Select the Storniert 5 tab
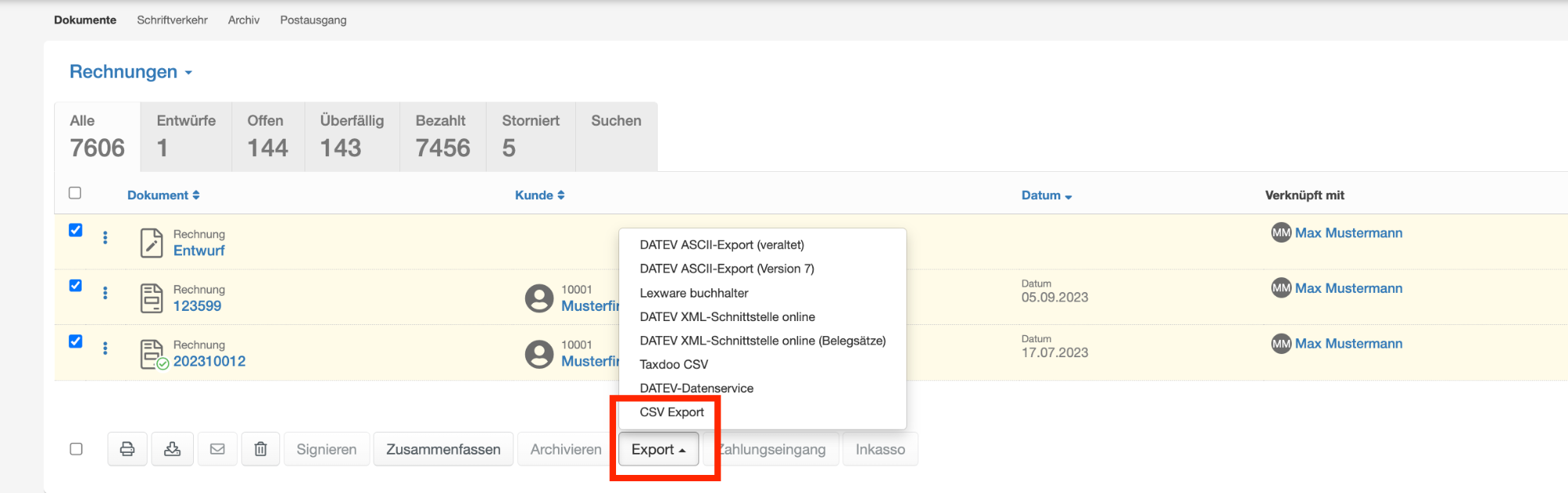The height and width of the screenshot is (493, 1568). click(531, 137)
